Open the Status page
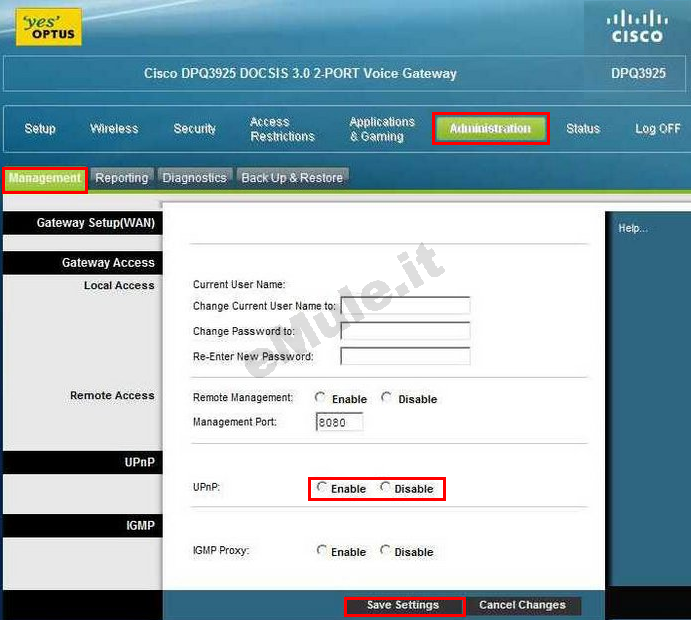The width and height of the screenshot is (691, 620). [583, 129]
